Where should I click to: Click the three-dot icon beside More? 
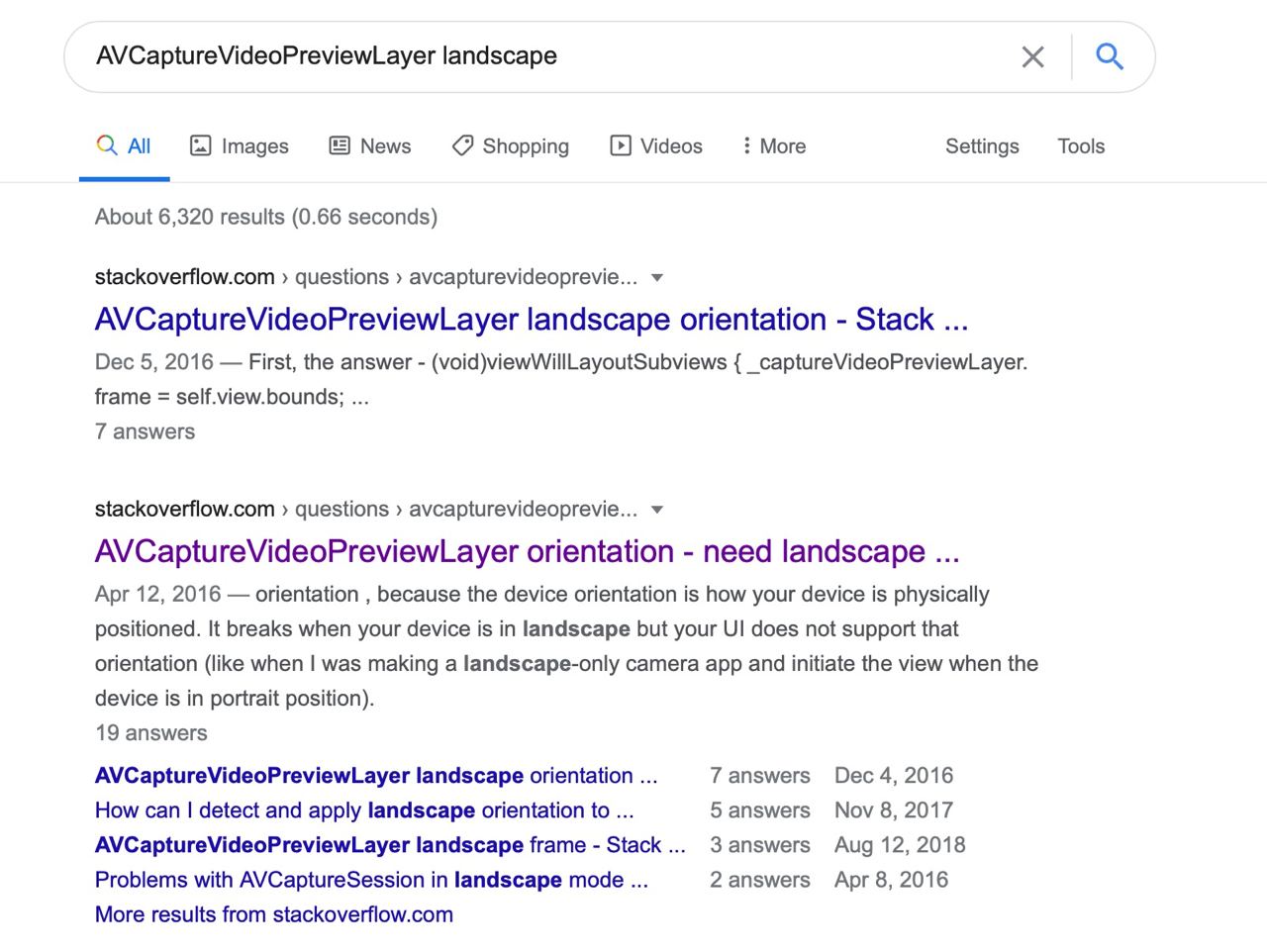(x=746, y=145)
